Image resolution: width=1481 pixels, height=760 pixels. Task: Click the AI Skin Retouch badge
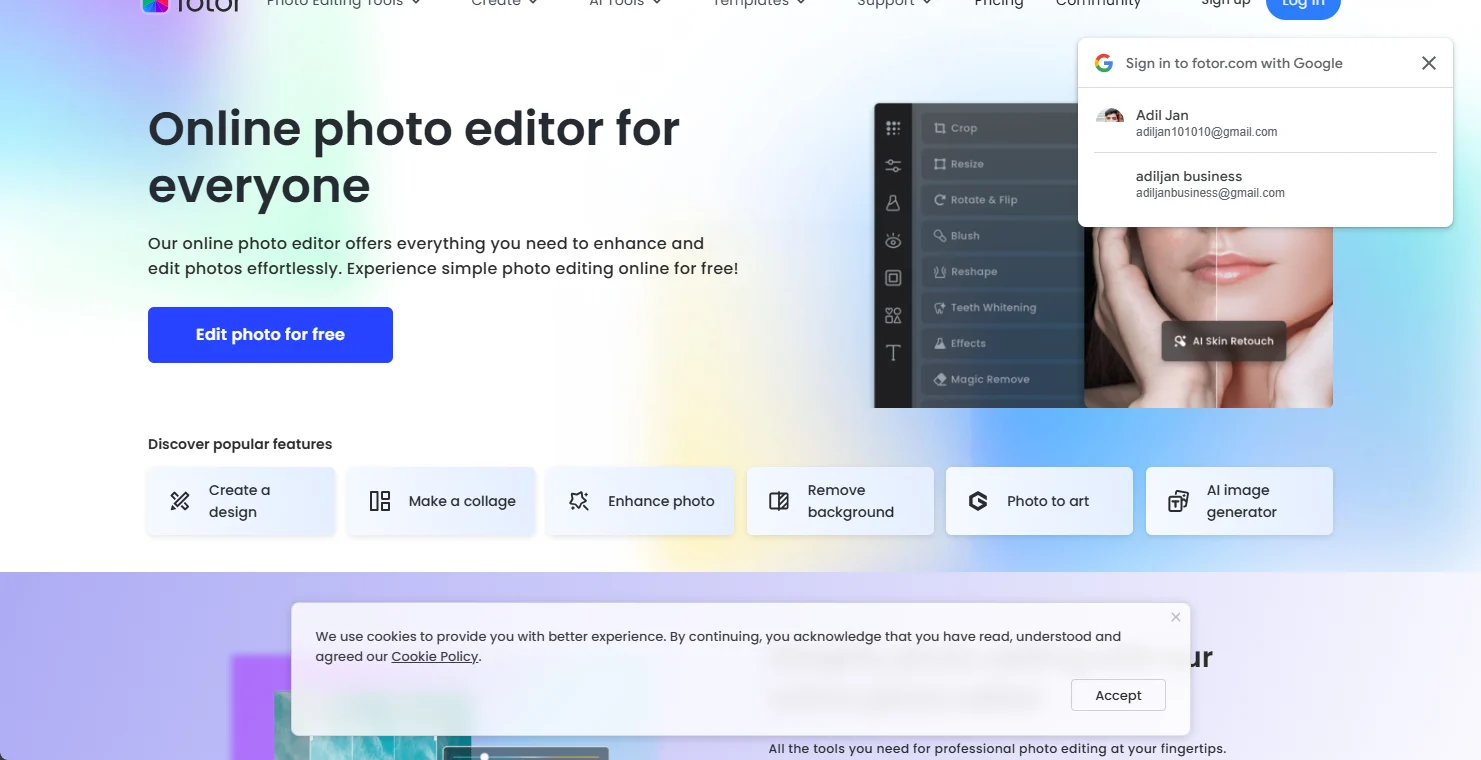tap(1223, 341)
